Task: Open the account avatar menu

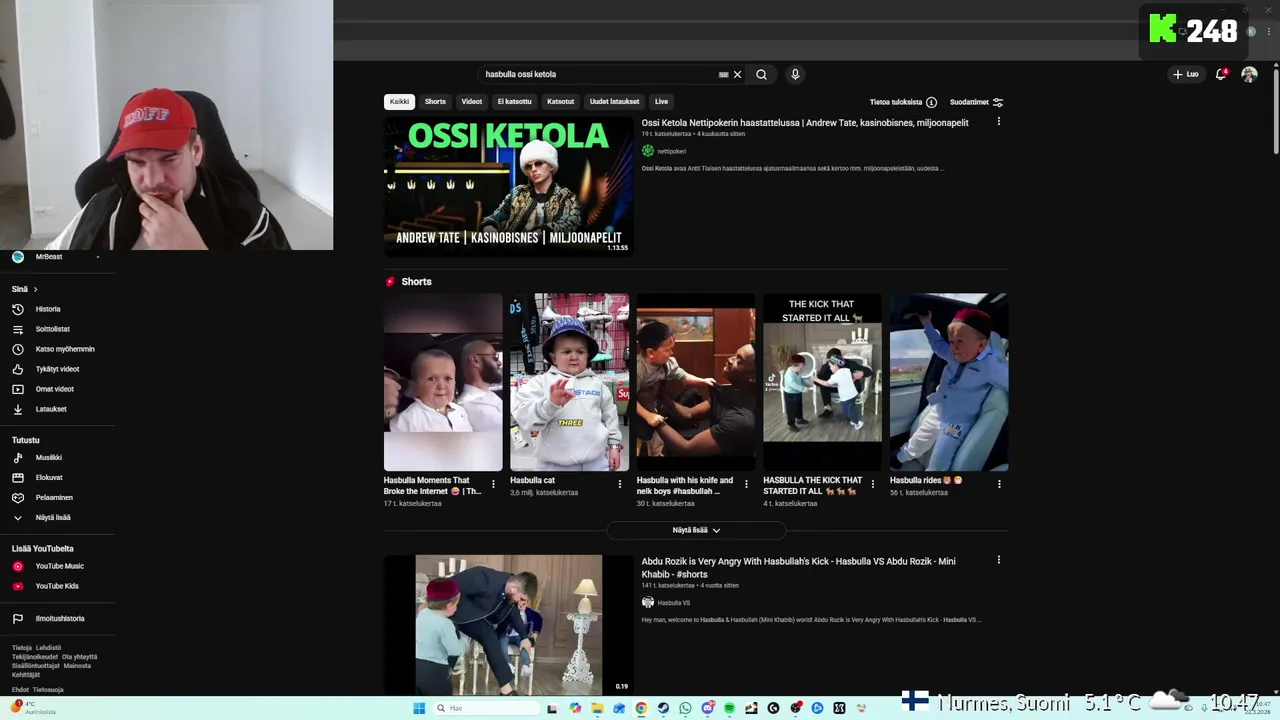Action: [1249, 74]
